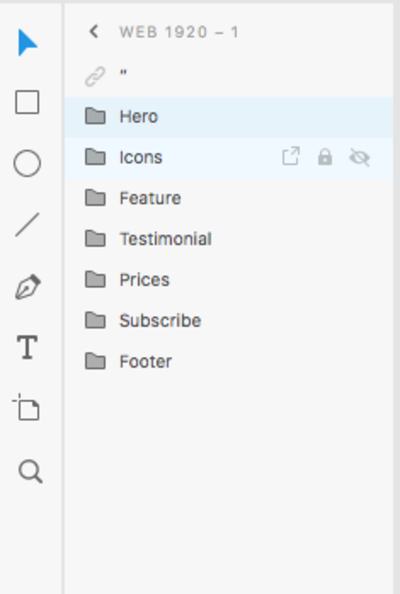Select the Footer layer group
Screen dimensions: 400x594
tap(229, 362)
